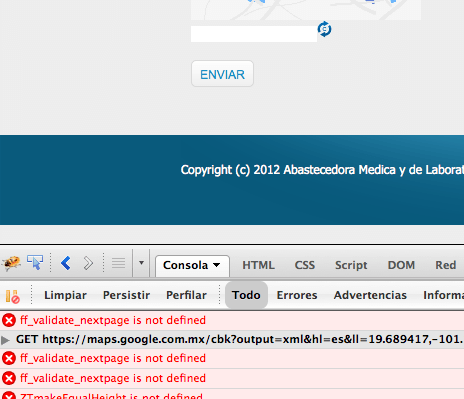Viewport: 464px width, 399px height.
Task: Click the first ff_validate_nextpage error icon
Action: point(9,321)
